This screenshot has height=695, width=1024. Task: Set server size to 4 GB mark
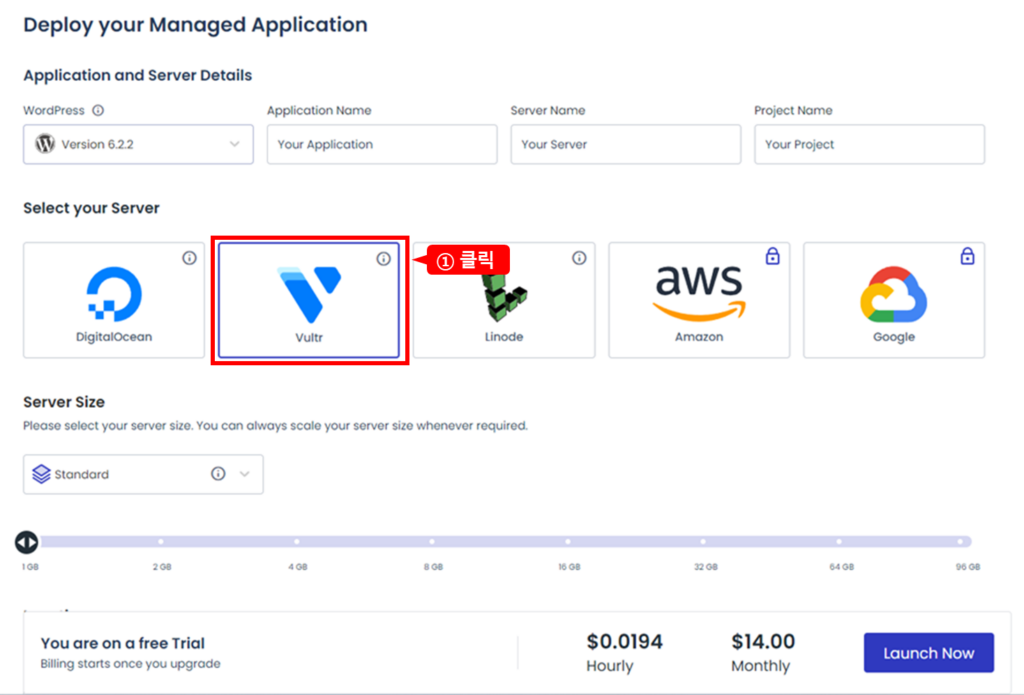click(297, 542)
